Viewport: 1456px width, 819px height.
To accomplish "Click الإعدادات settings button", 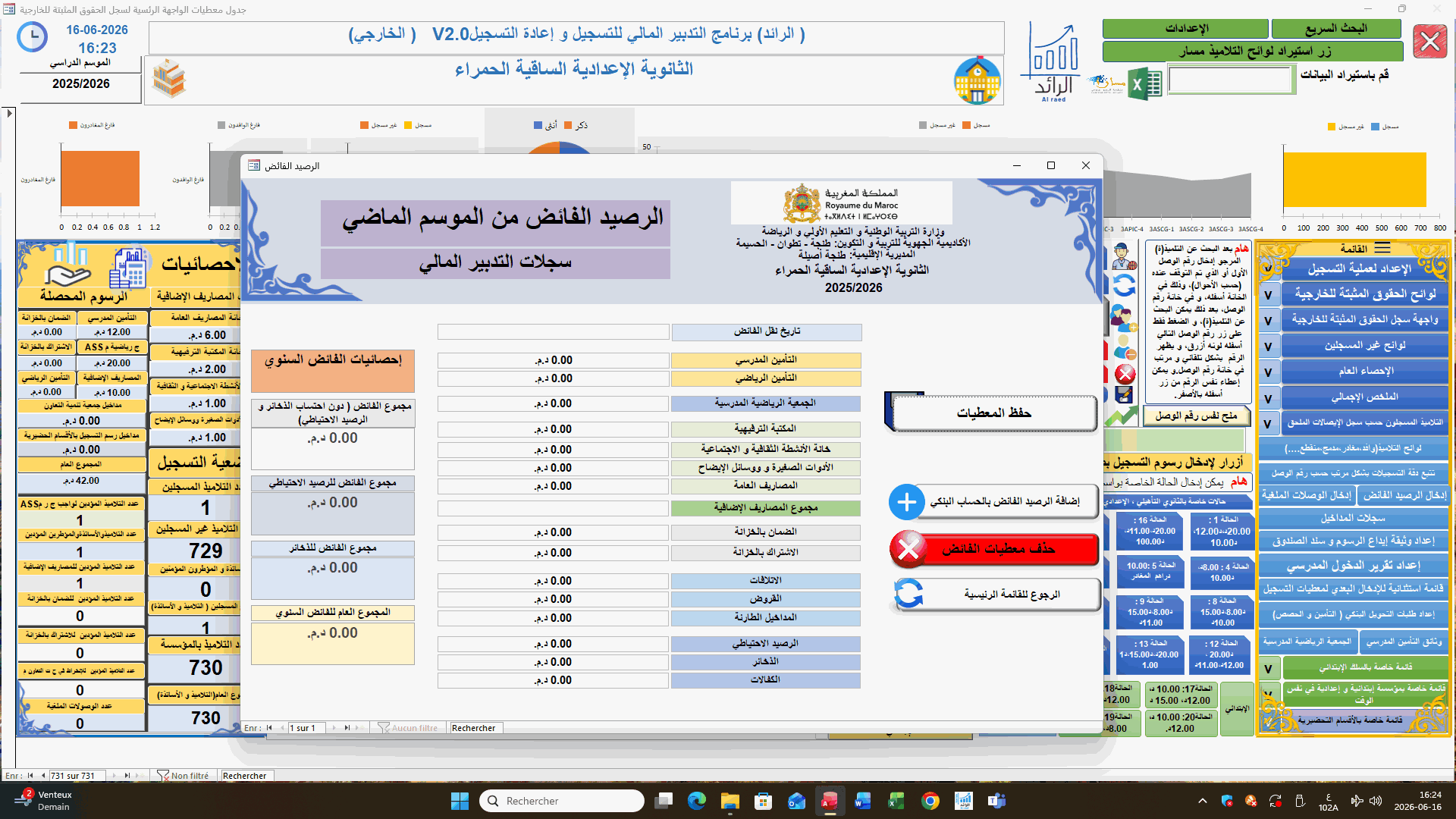I will click(x=1185, y=29).
